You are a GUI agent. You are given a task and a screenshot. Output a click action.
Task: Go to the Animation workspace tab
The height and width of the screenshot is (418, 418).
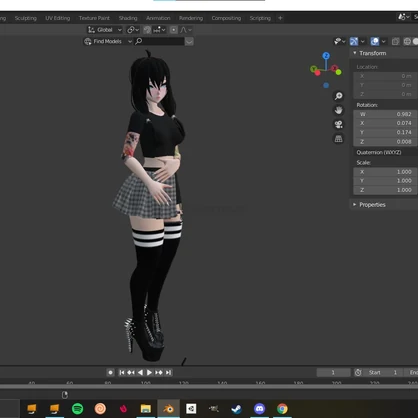(x=158, y=18)
